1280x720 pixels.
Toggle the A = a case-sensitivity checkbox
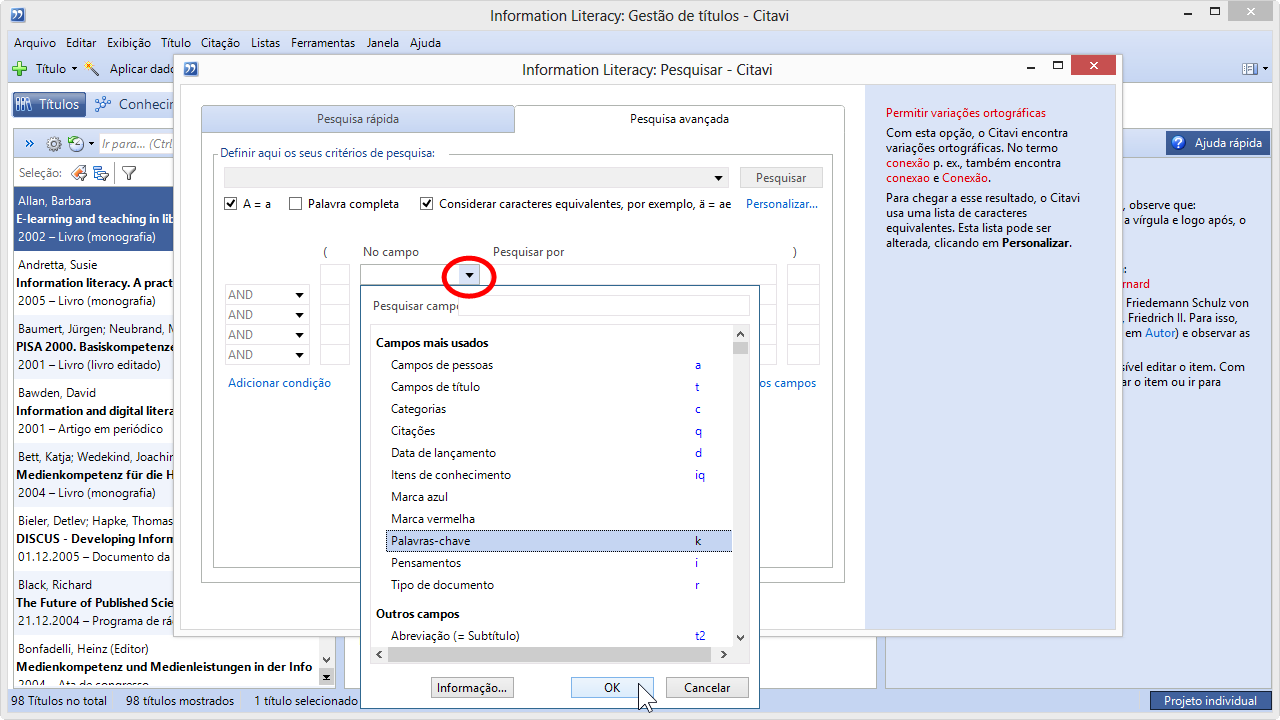(x=231, y=204)
